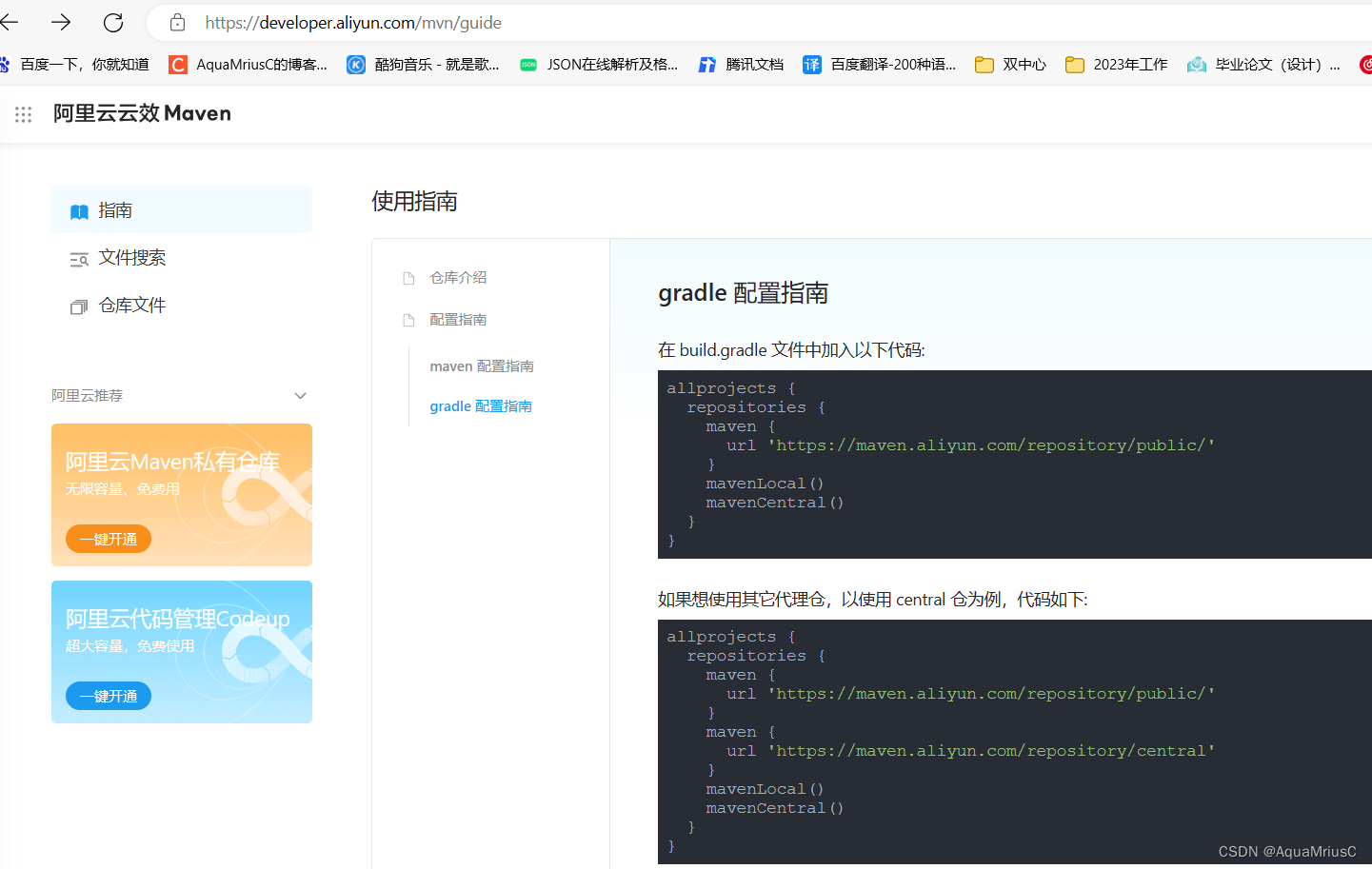This screenshot has width=1372, height=869.
Task: Click the document icon beside 配置指南
Action: (408, 320)
